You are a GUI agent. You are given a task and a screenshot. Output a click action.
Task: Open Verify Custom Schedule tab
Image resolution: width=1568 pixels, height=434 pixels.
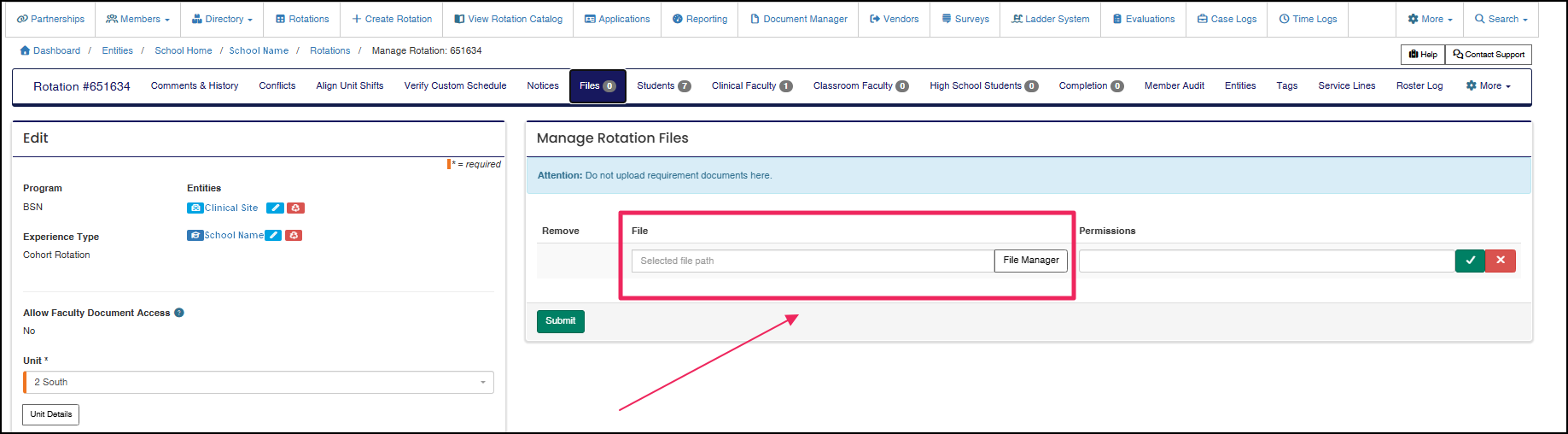(x=455, y=85)
